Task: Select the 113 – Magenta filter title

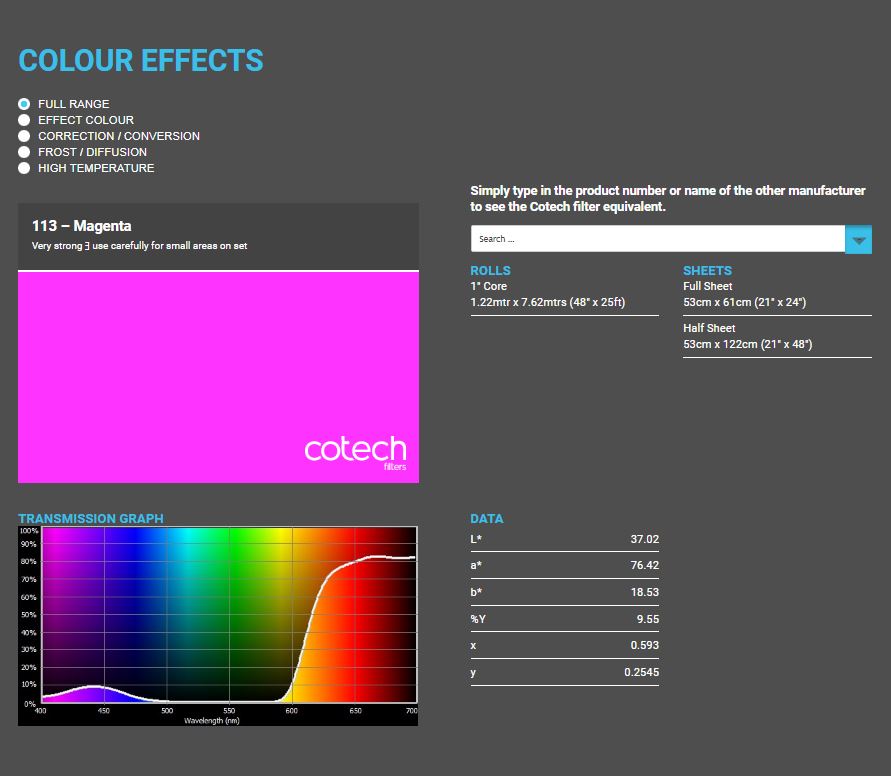Action: click(82, 226)
